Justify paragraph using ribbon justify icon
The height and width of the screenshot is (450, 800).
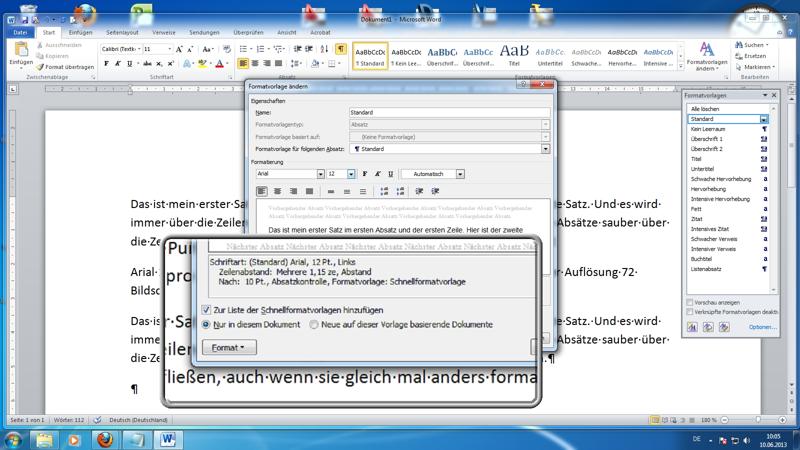pyautogui.click(x=279, y=64)
